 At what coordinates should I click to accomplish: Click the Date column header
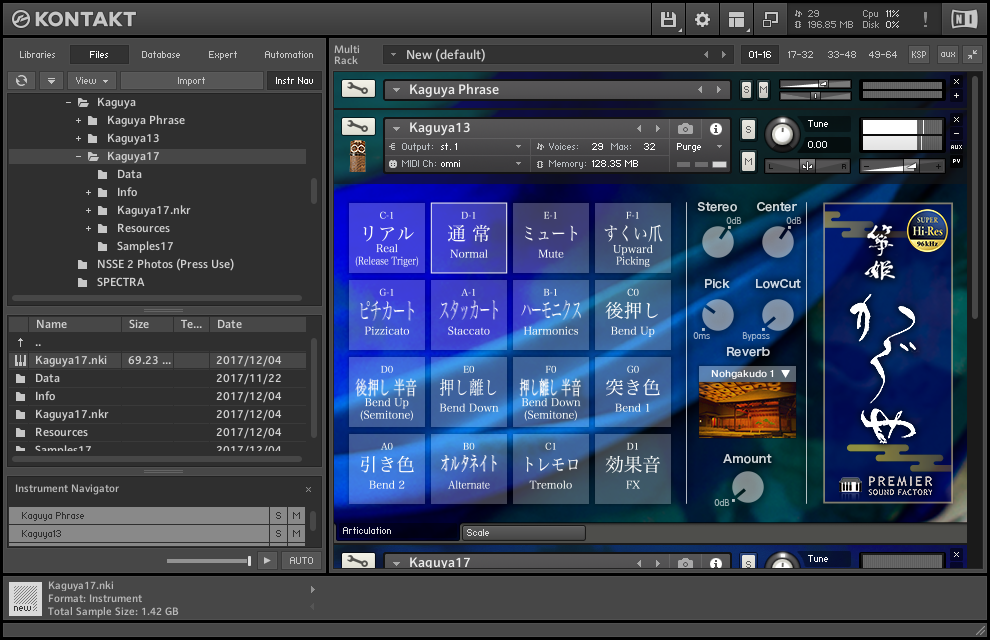coord(258,324)
